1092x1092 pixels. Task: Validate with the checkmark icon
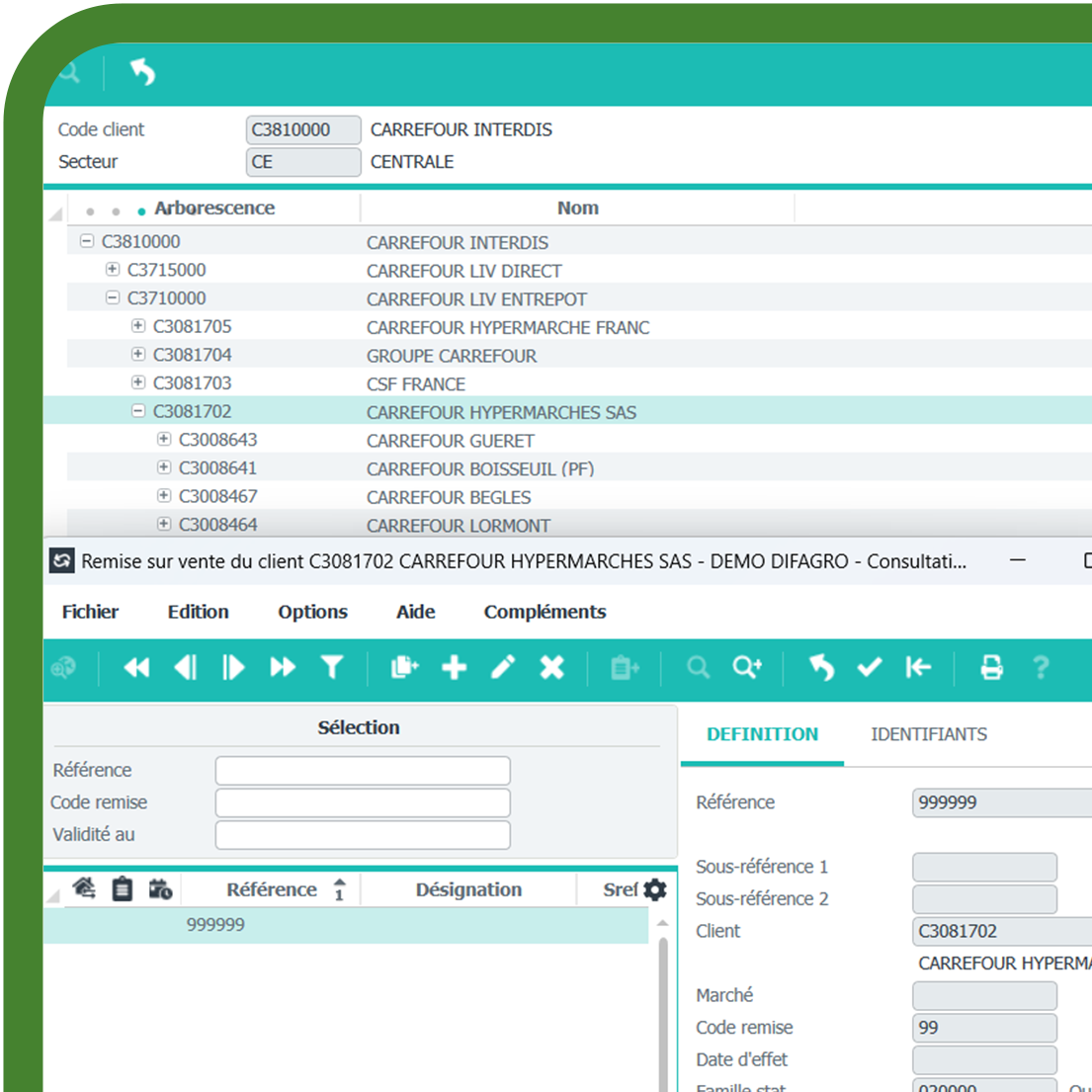[869, 668]
